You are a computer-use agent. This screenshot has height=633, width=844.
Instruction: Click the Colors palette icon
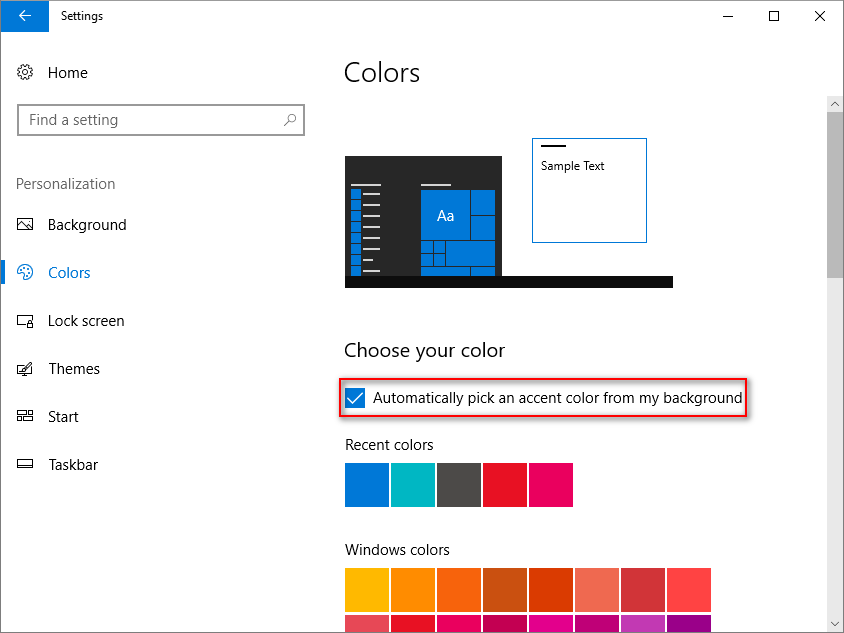26,273
